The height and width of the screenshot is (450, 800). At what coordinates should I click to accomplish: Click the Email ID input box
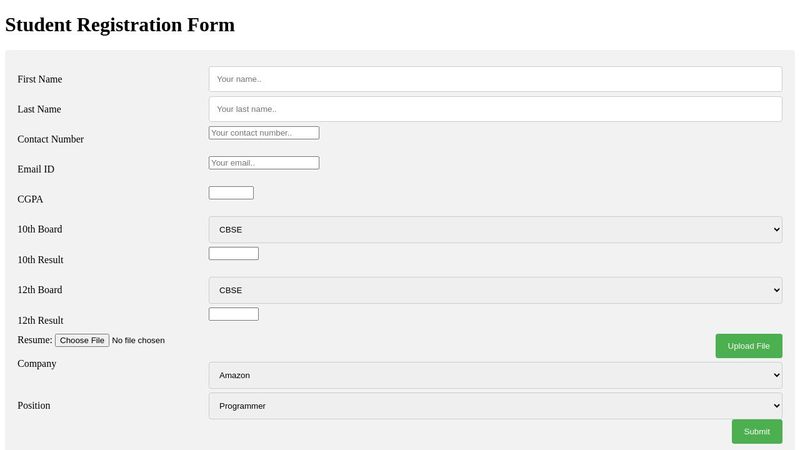pyautogui.click(x=264, y=163)
